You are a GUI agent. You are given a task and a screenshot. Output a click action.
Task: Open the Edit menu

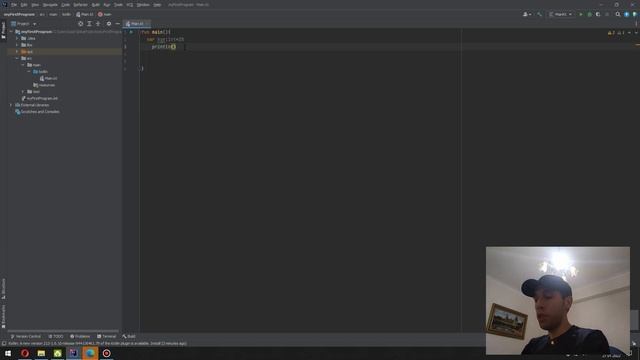click(x=24, y=4)
